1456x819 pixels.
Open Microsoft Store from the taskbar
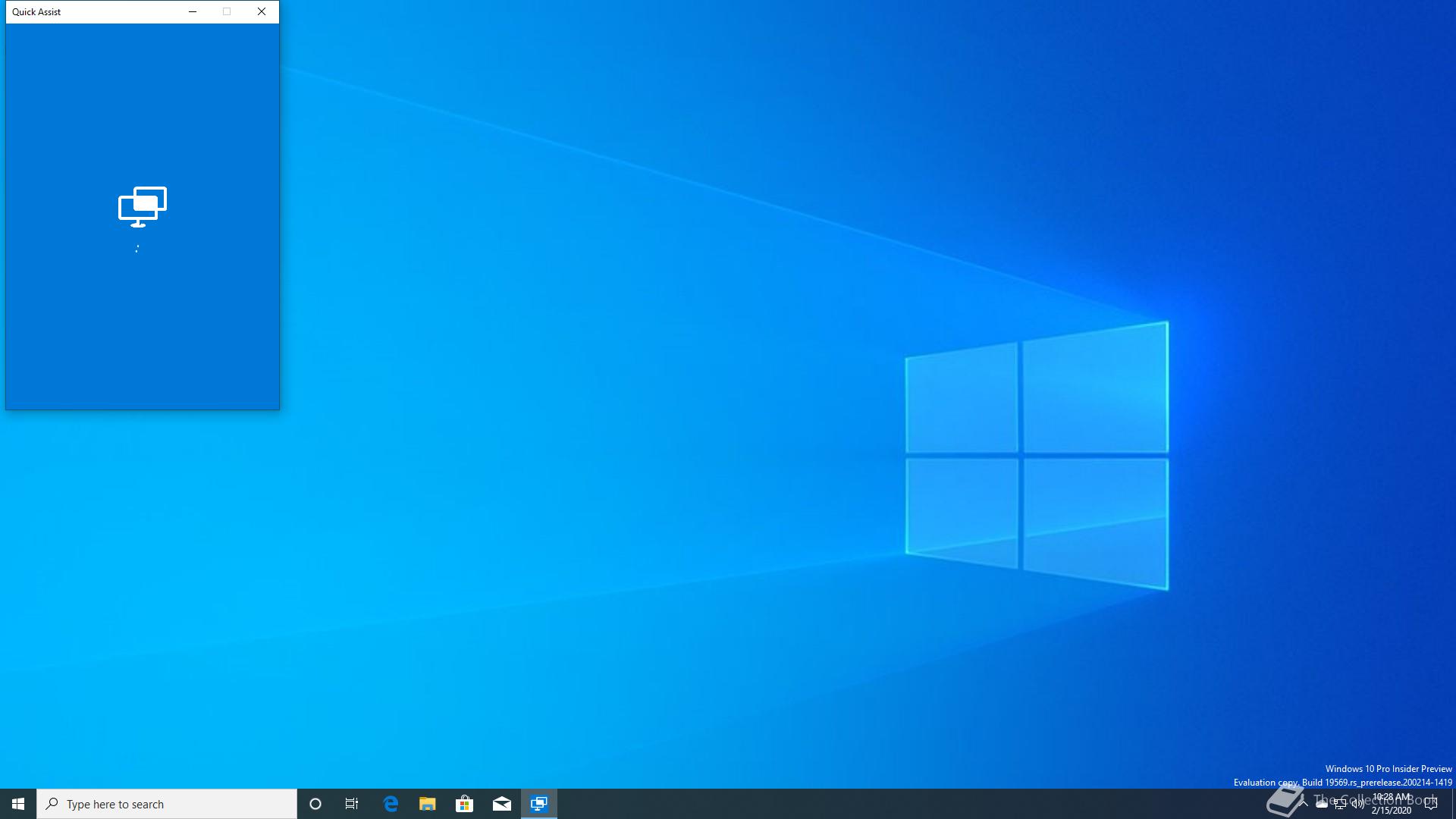tap(464, 804)
